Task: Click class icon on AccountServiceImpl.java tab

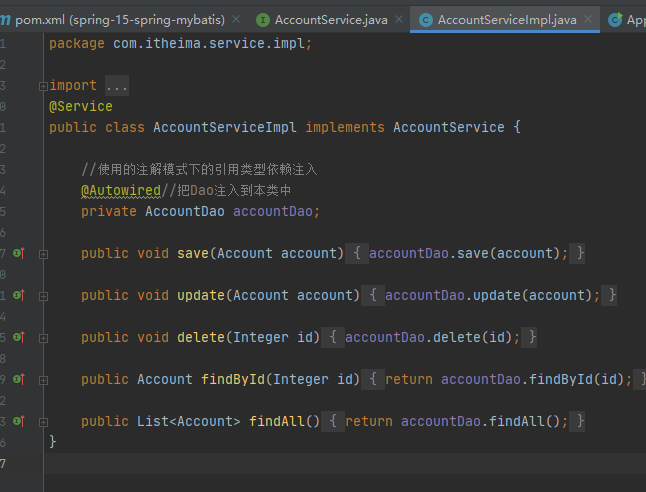Action: 426,19
